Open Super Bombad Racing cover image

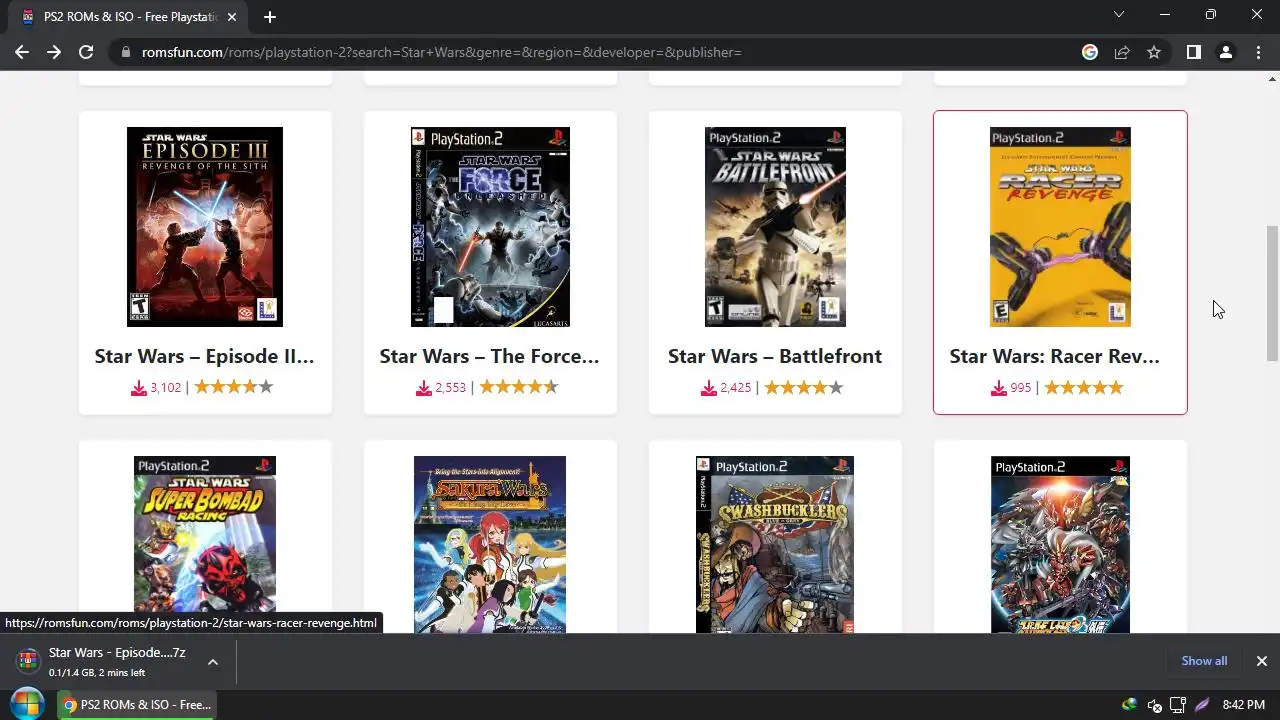(205, 544)
